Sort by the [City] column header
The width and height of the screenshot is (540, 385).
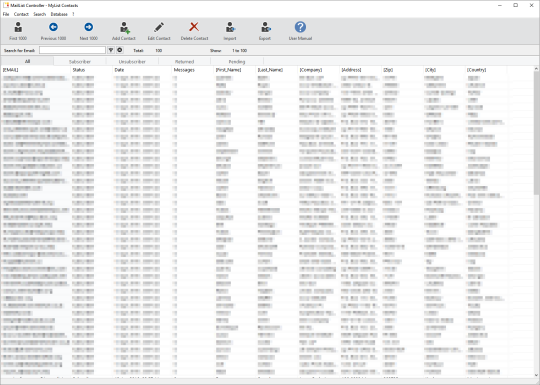pos(445,70)
